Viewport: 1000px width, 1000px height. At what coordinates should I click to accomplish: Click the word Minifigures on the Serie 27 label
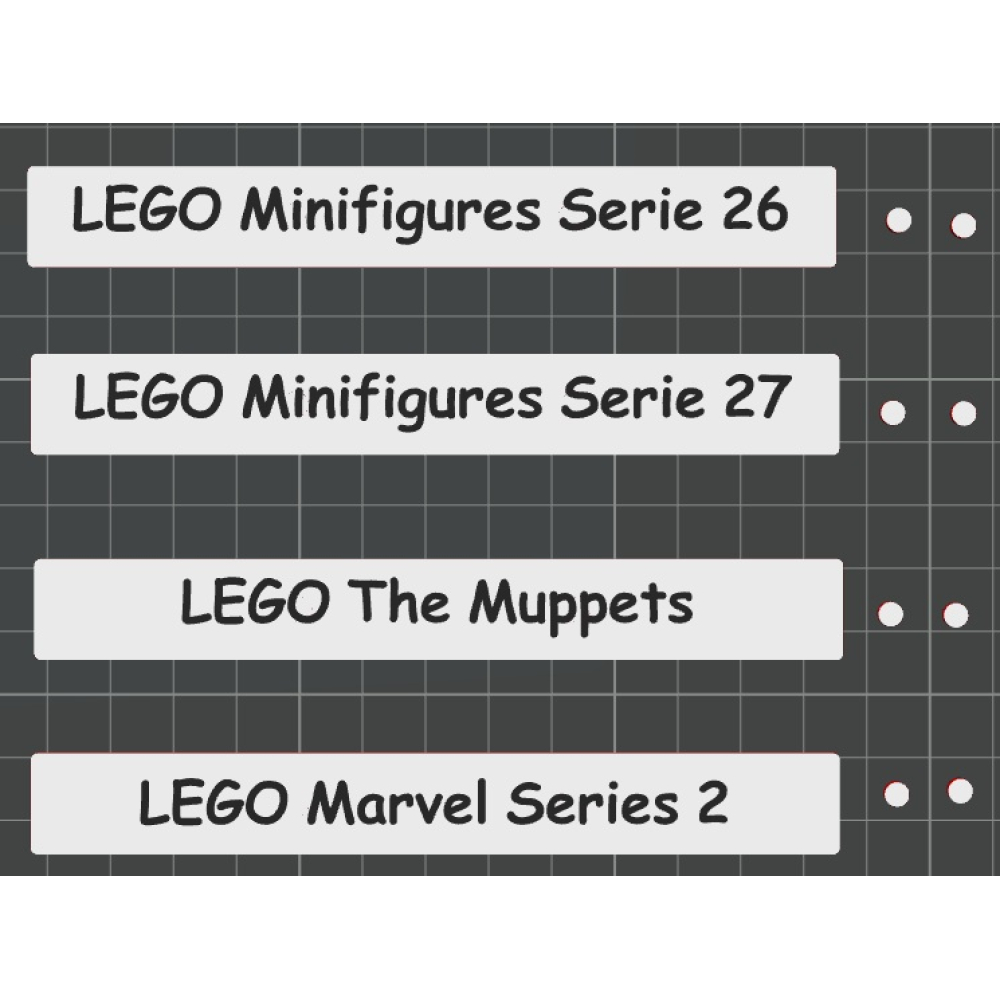393,400
